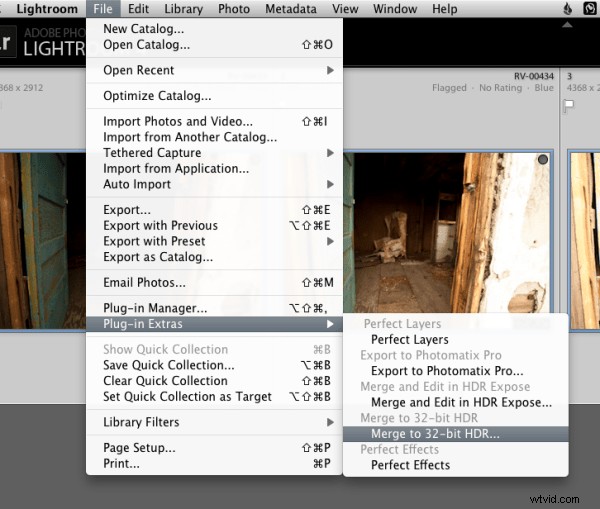The height and width of the screenshot is (509, 600).
Task: Choose New Catalog... from File menu
Action: 214,29
